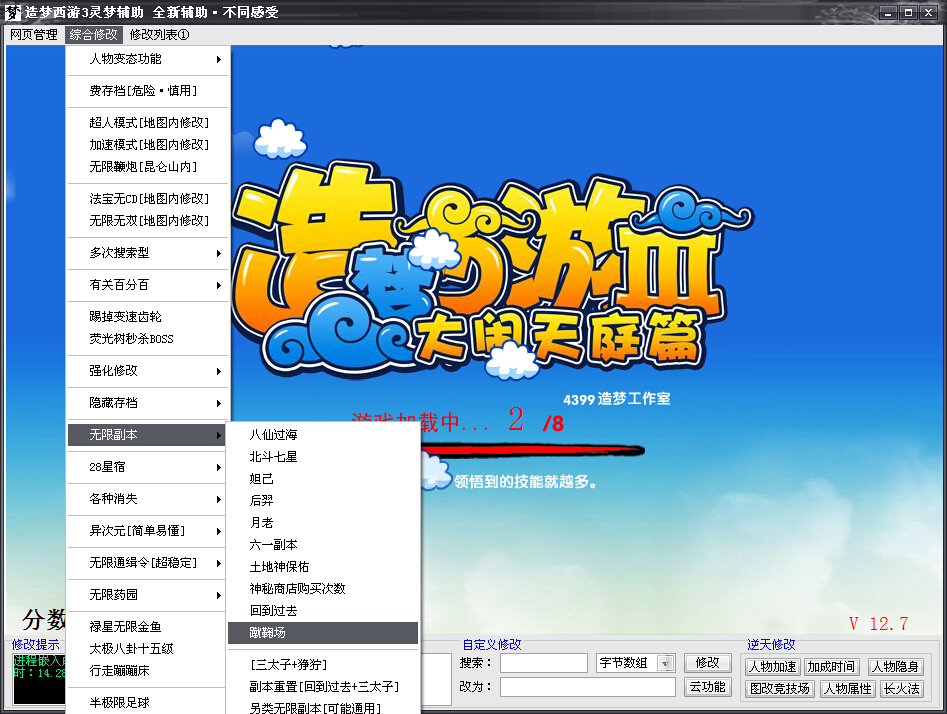
Task: Choose 八仙过海 in submenu
Action: click(323, 435)
